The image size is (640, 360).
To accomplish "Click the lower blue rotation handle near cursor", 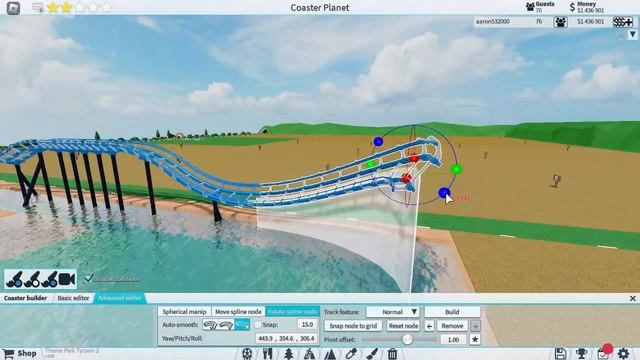I will [444, 192].
